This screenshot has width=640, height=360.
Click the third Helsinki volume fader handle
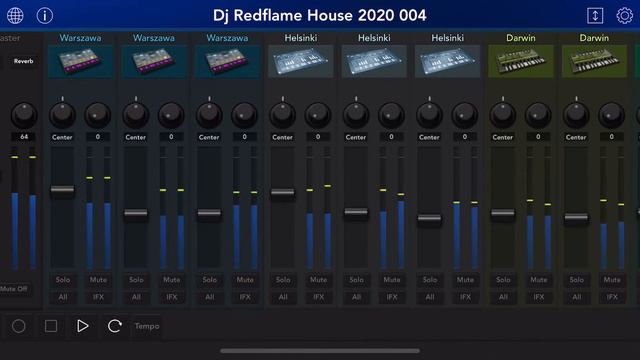tap(429, 219)
